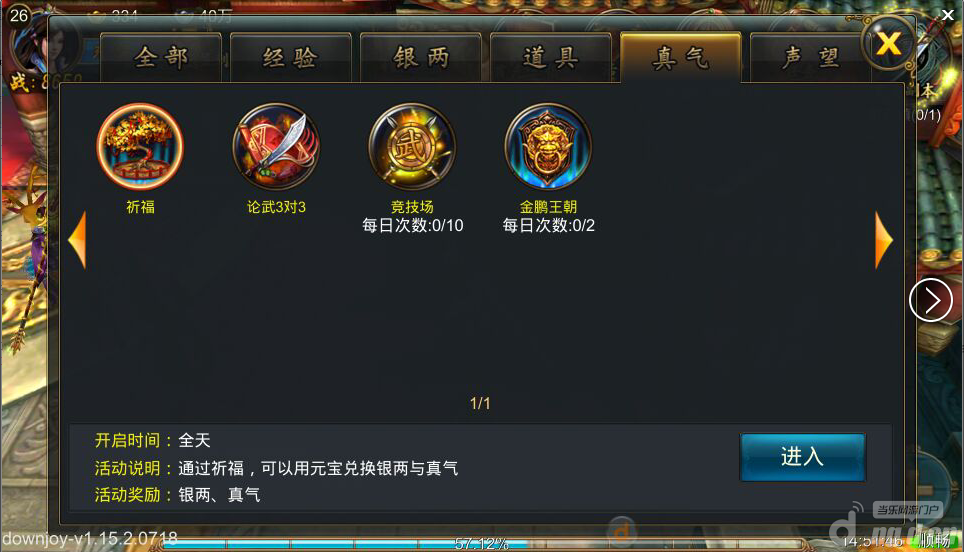Switch to the 经验 tab
This screenshot has width=964, height=552.
coord(291,58)
